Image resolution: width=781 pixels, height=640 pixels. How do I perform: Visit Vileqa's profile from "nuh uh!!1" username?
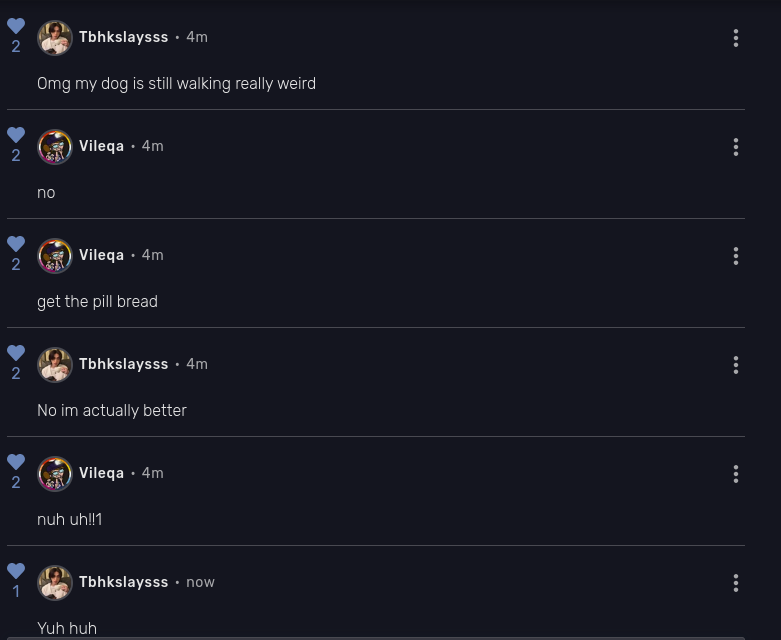[101, 473]
